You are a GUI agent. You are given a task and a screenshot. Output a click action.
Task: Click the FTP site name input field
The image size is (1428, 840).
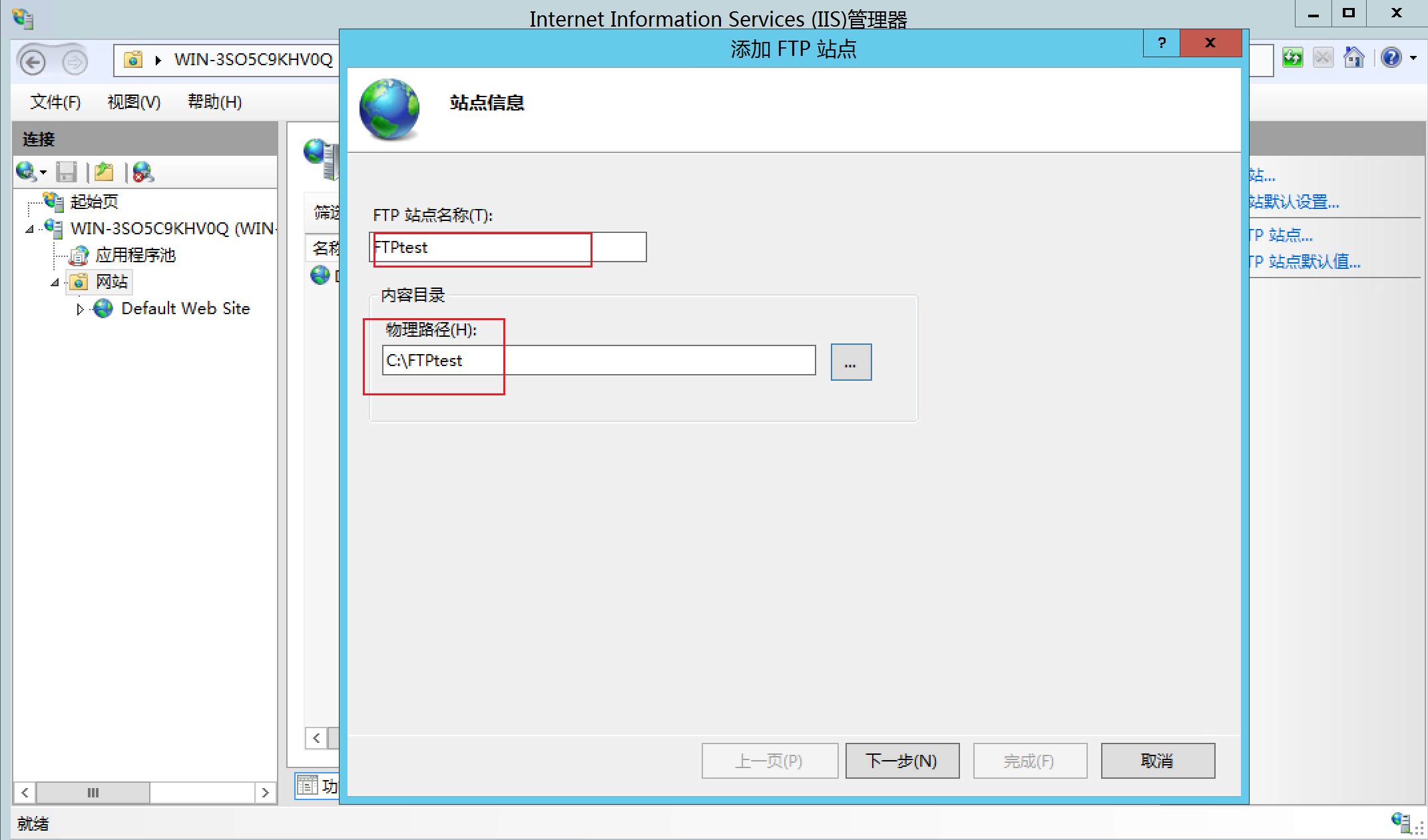click(x=508, y=248)
